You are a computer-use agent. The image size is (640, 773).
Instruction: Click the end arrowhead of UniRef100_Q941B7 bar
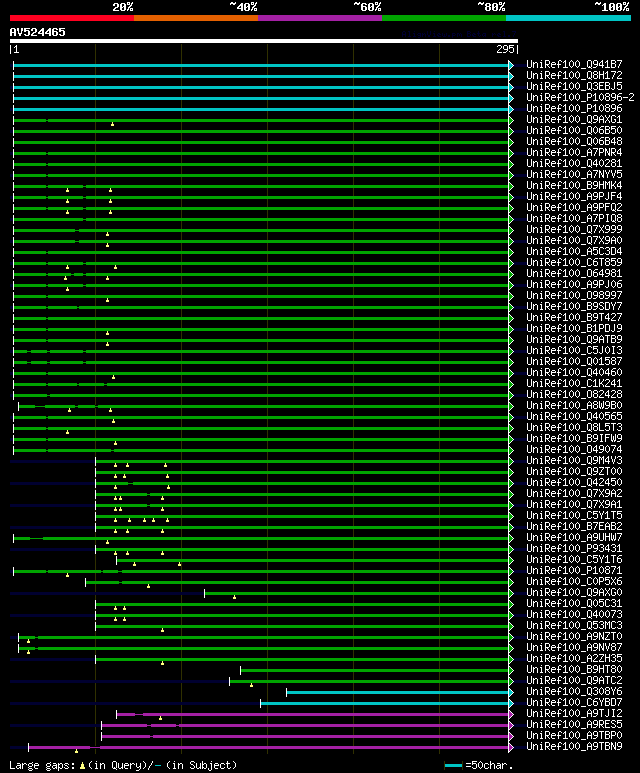(x=511, y=65)
